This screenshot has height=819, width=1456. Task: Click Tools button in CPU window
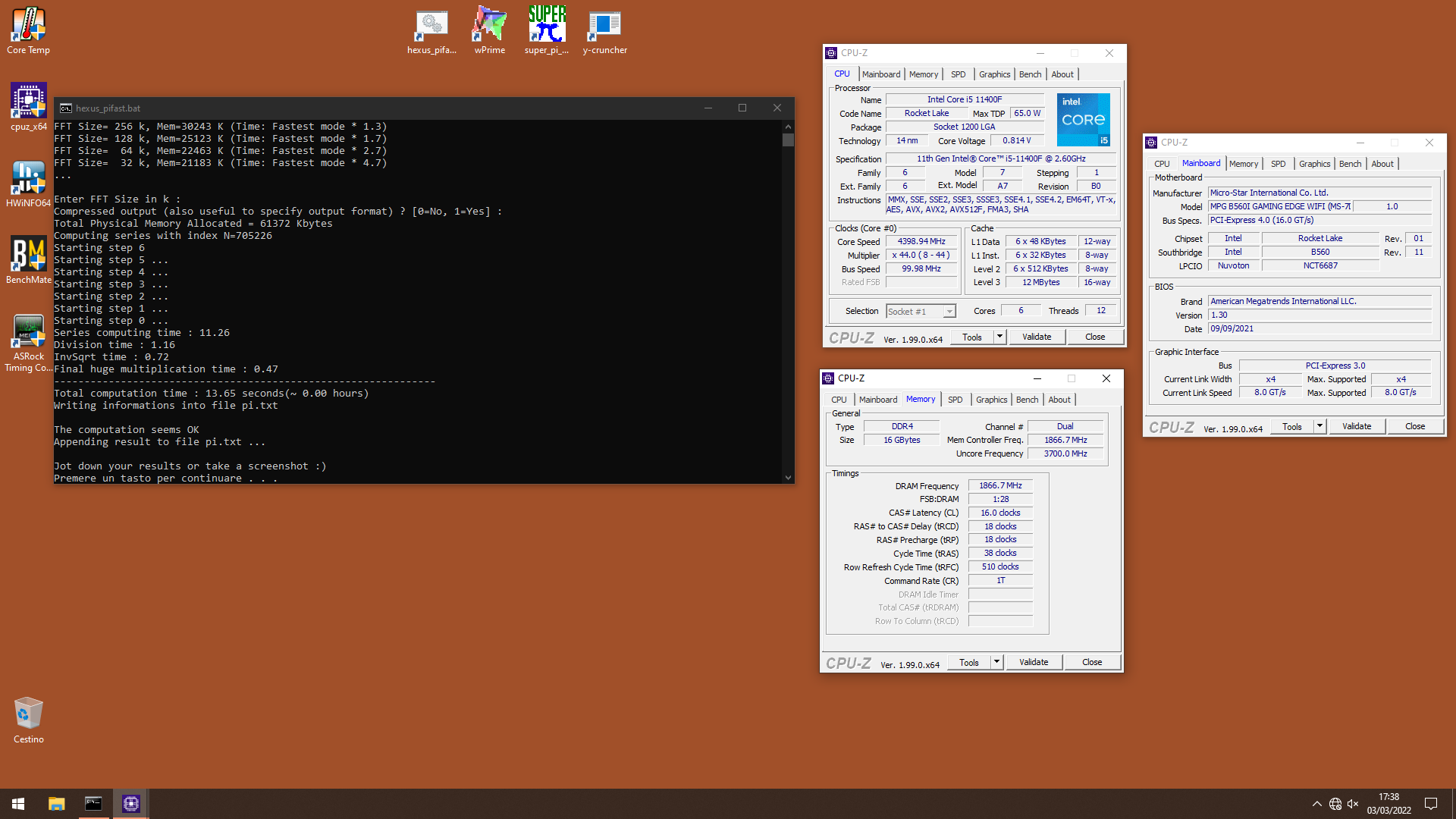972,337
